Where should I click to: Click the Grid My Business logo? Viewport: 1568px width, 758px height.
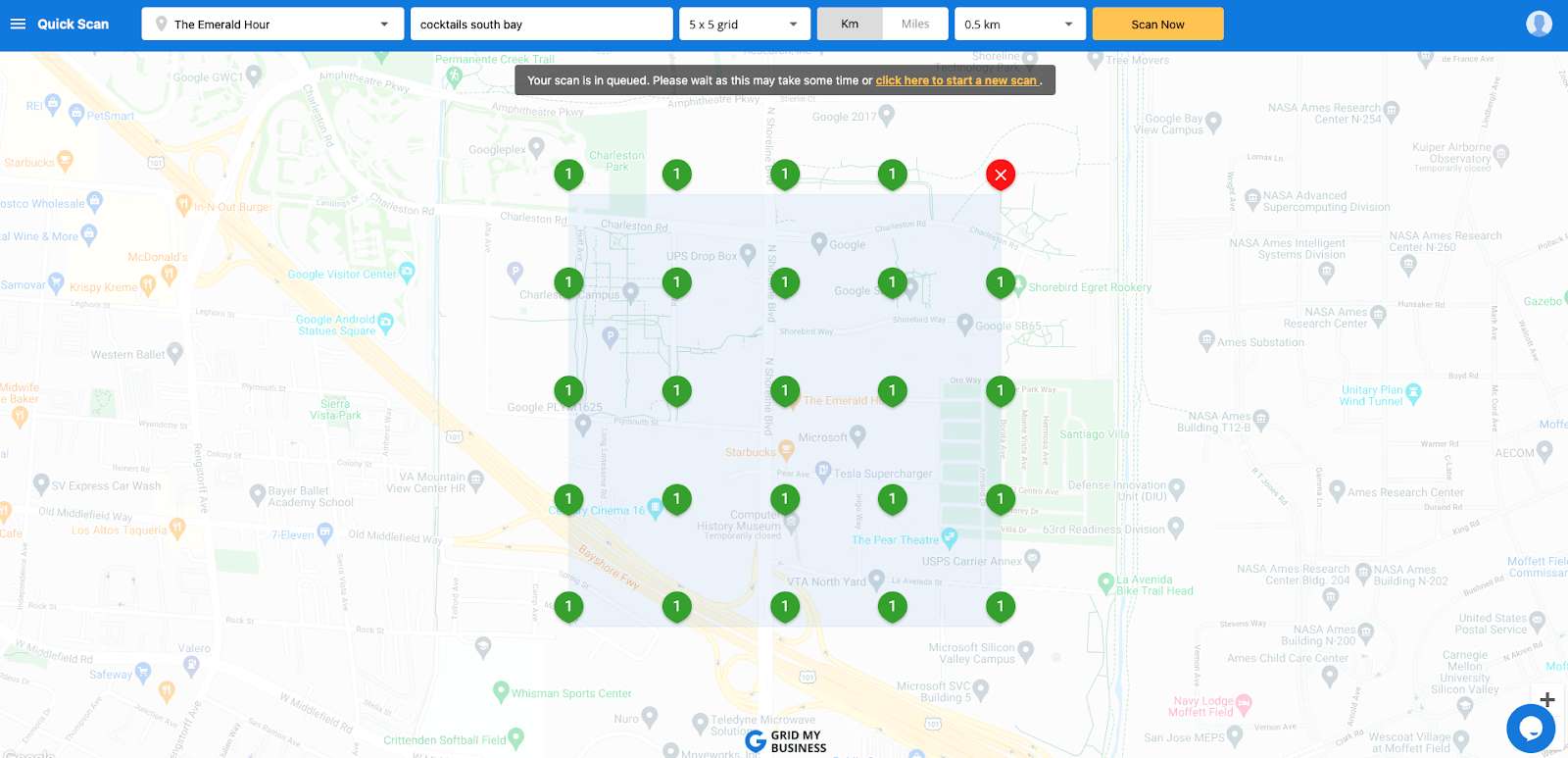click(785, 741)
